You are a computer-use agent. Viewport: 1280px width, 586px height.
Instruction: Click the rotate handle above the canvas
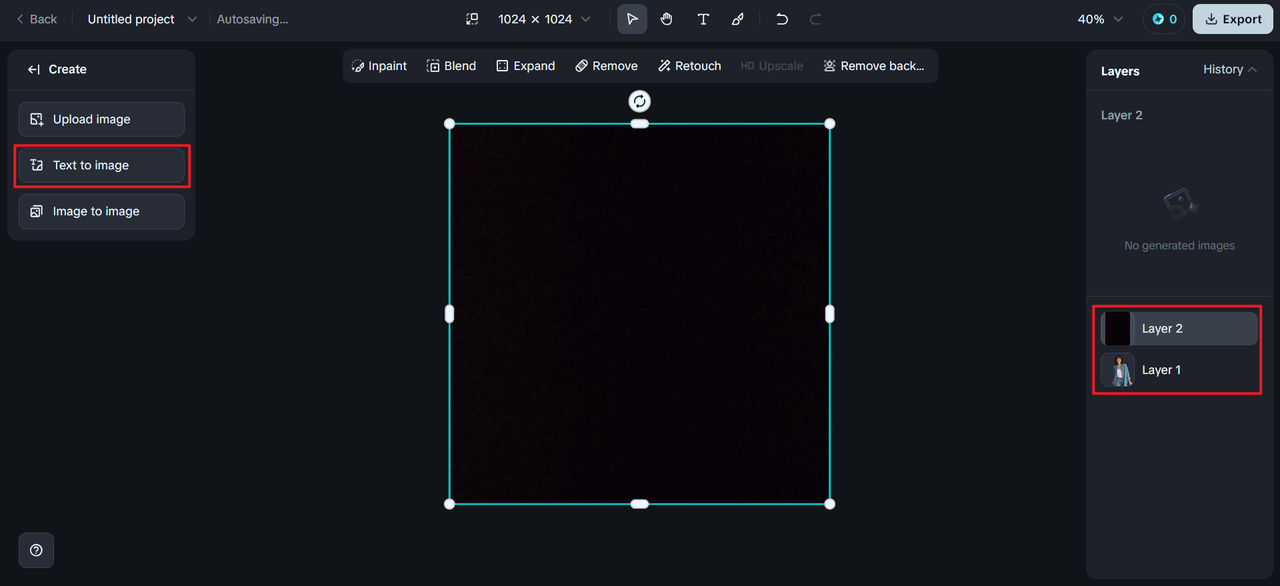coord(639,101)
